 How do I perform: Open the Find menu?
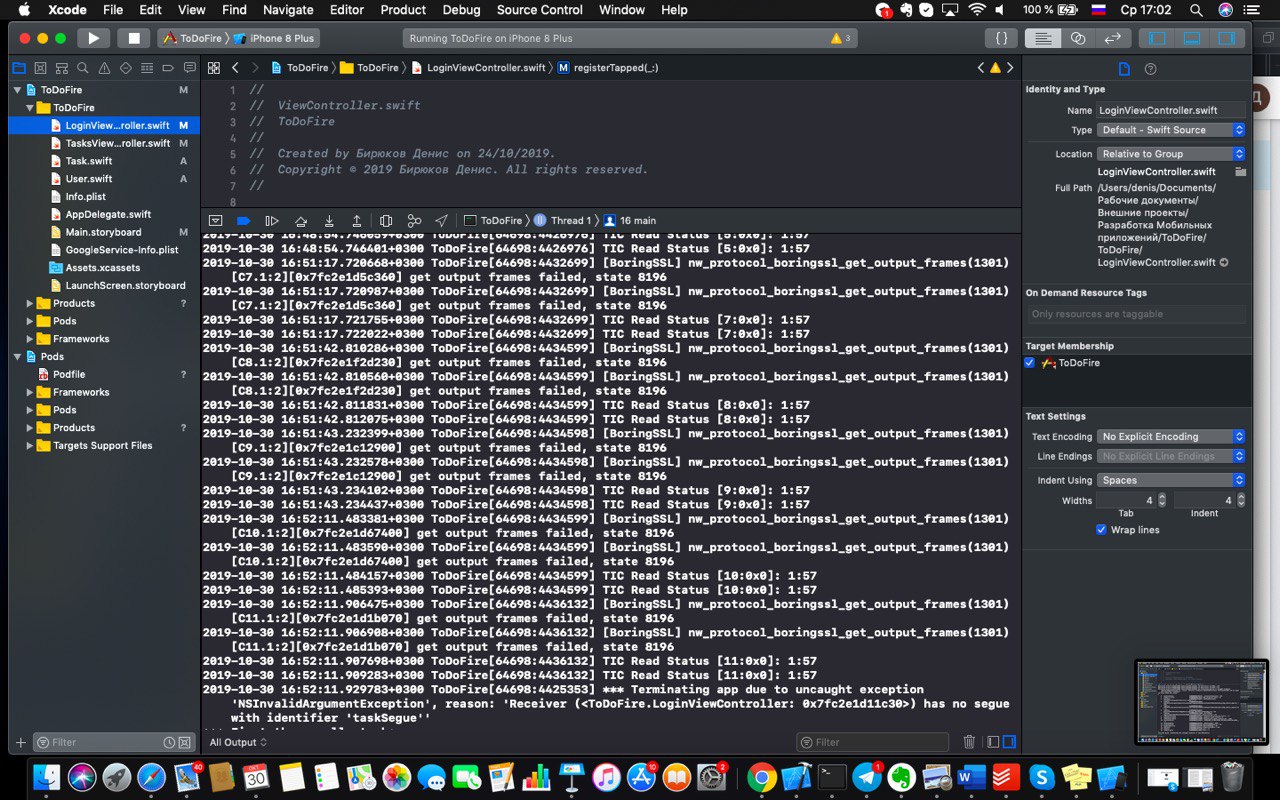pos(234,10)
